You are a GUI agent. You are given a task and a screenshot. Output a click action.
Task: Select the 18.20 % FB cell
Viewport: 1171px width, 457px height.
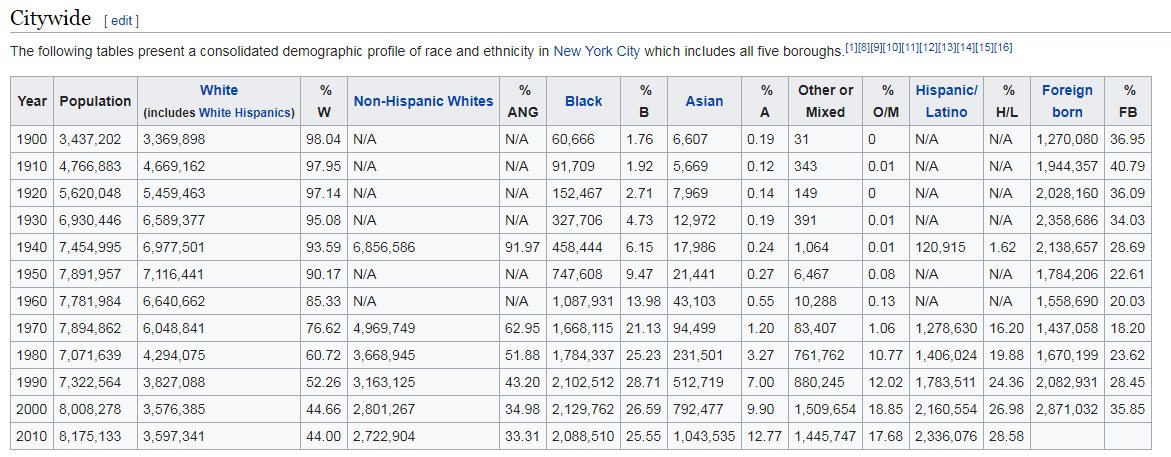click(1129, 327)
